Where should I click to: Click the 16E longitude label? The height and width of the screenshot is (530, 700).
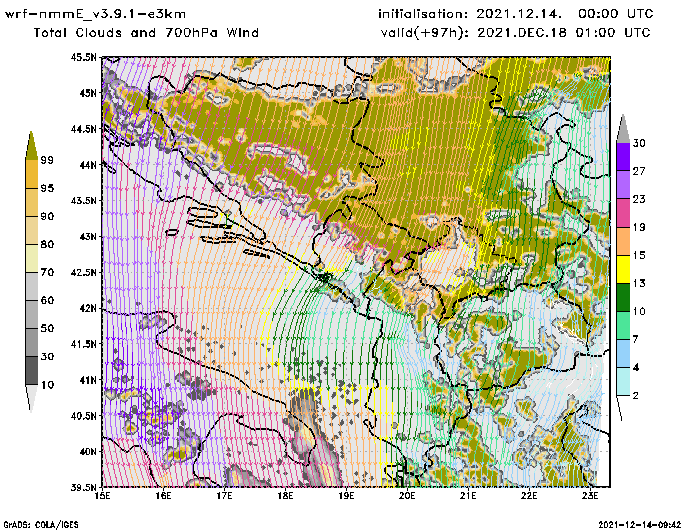tap(163, 496)
